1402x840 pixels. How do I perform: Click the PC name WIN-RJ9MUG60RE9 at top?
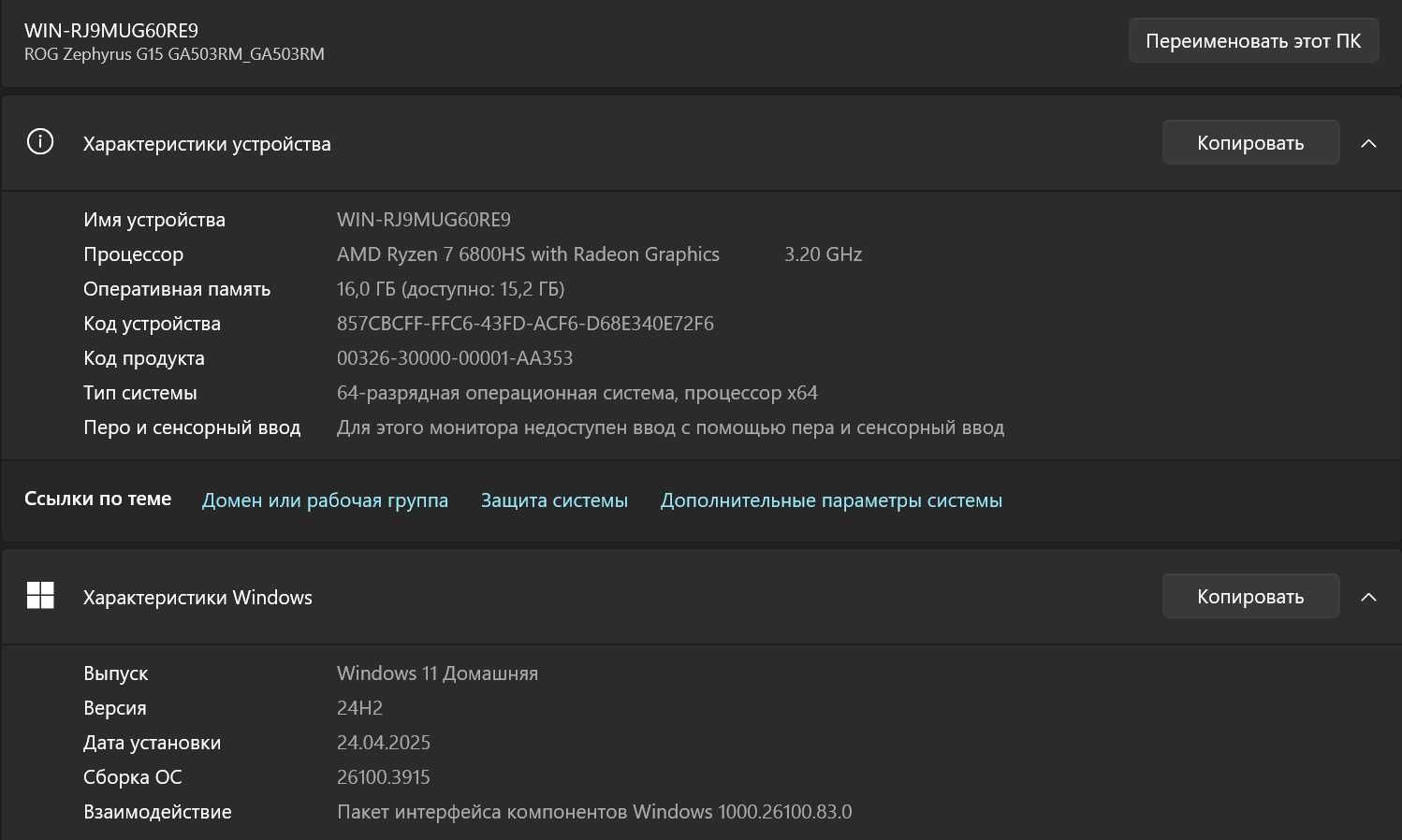111,31
